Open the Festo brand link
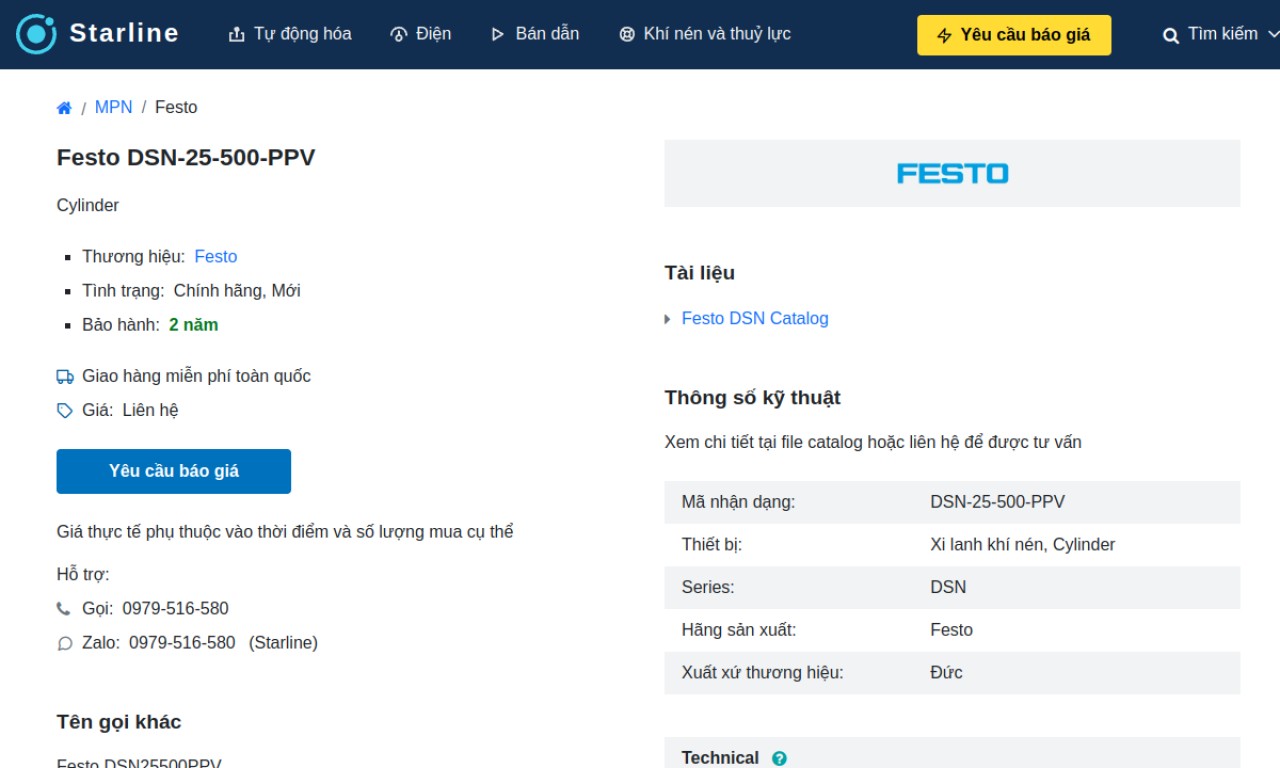The height and width of the screenshot is (768, 1280). tap(216, 257)
